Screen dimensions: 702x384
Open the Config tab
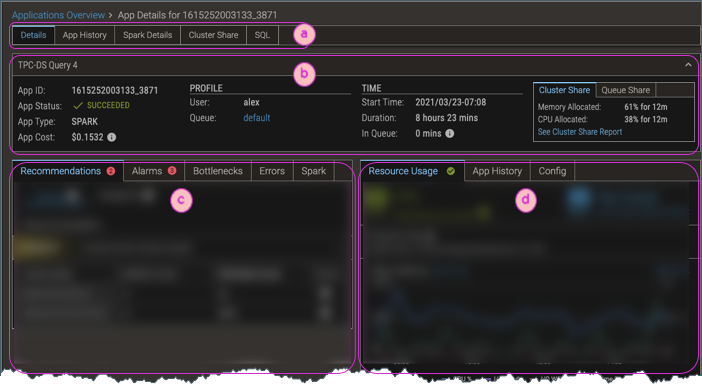coord(552,171)
